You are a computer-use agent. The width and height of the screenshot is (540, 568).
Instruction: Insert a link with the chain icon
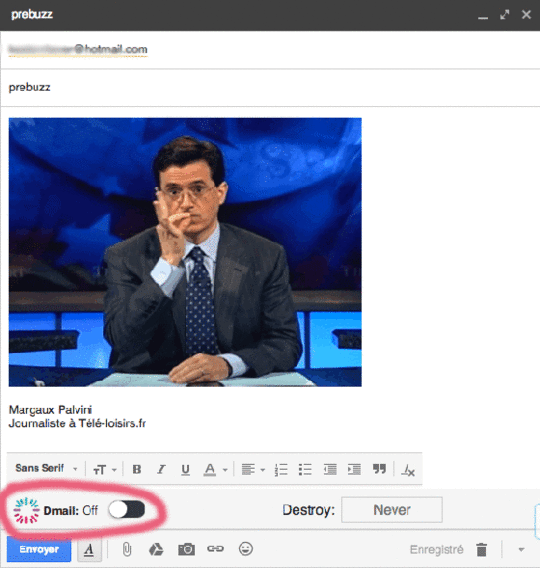[x=215, y=549]
